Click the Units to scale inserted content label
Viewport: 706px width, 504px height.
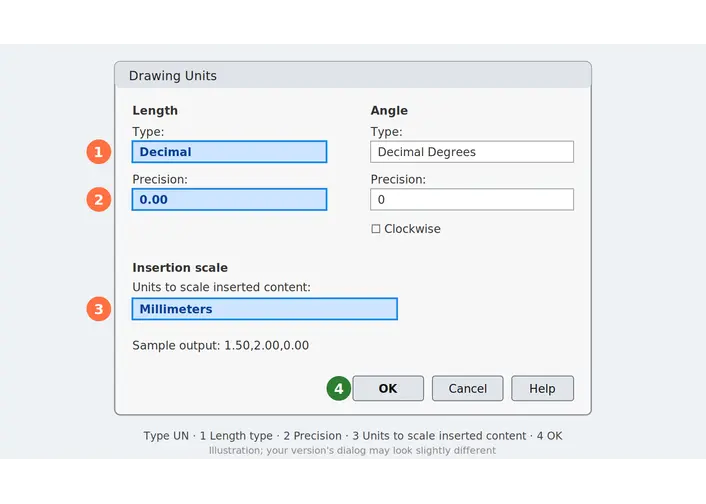pyautogui.click(x=222, y=287)
